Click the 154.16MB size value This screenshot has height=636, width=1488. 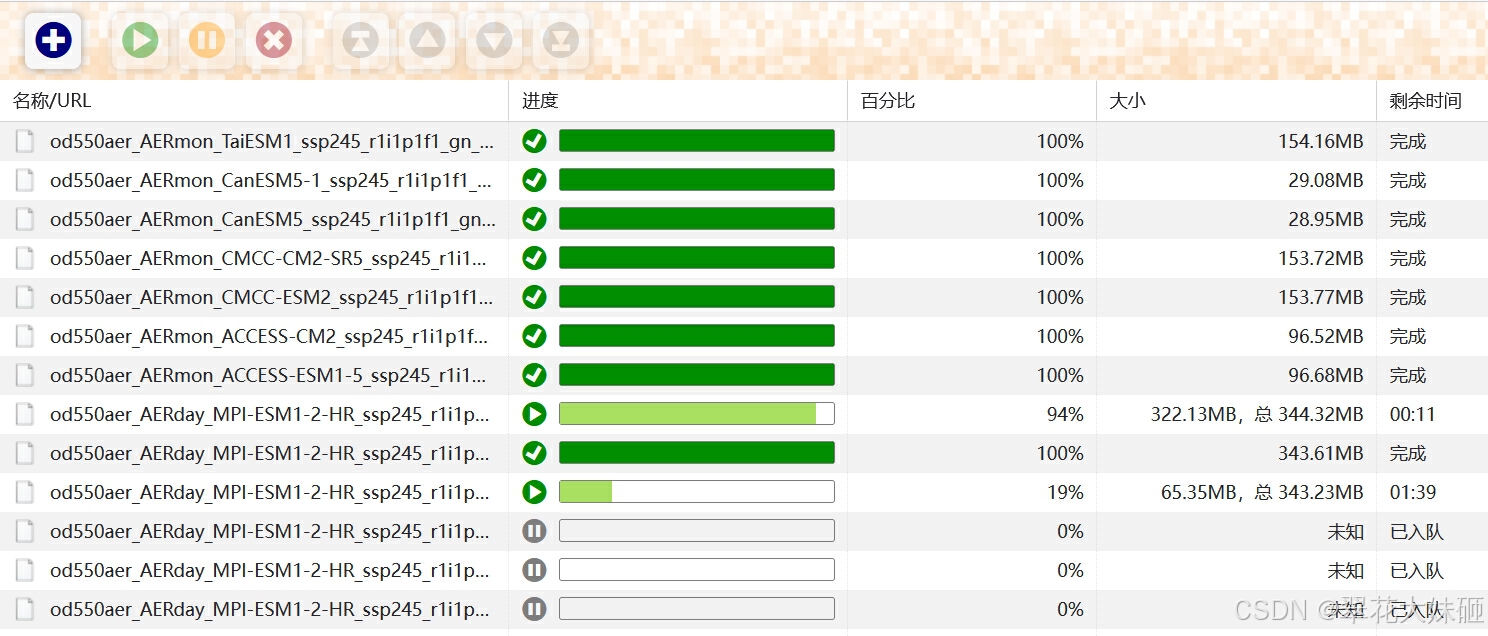(x=1321, y=142)
